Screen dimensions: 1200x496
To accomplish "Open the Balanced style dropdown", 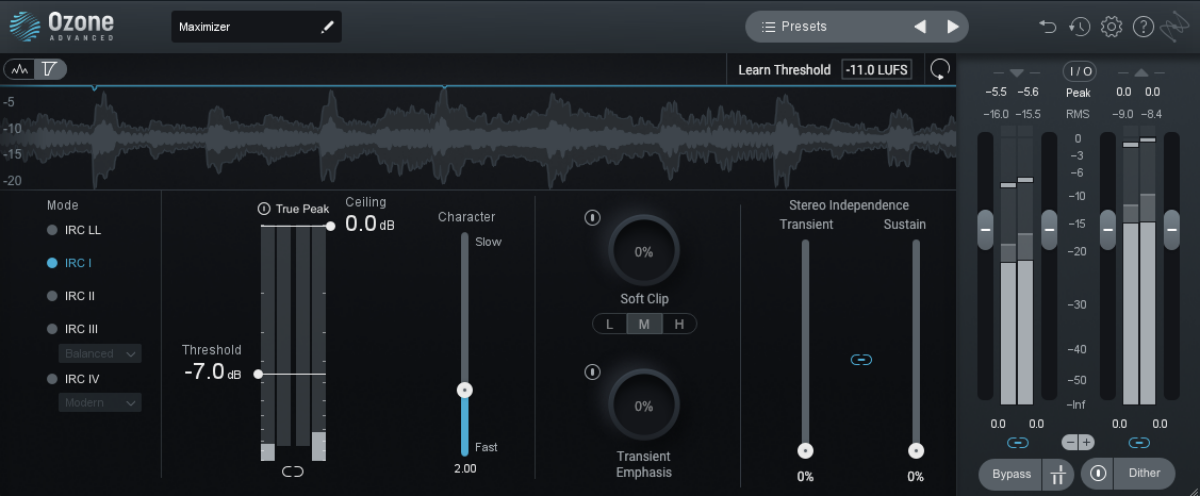I will [x=100, y=353].
